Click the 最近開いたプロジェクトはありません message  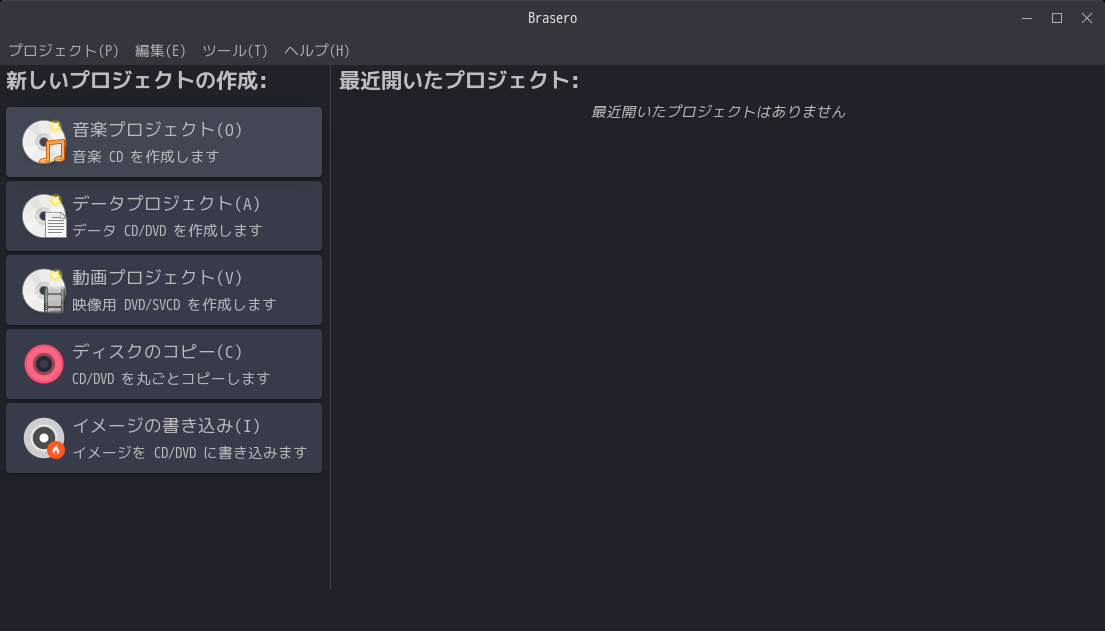click(718, 112)
